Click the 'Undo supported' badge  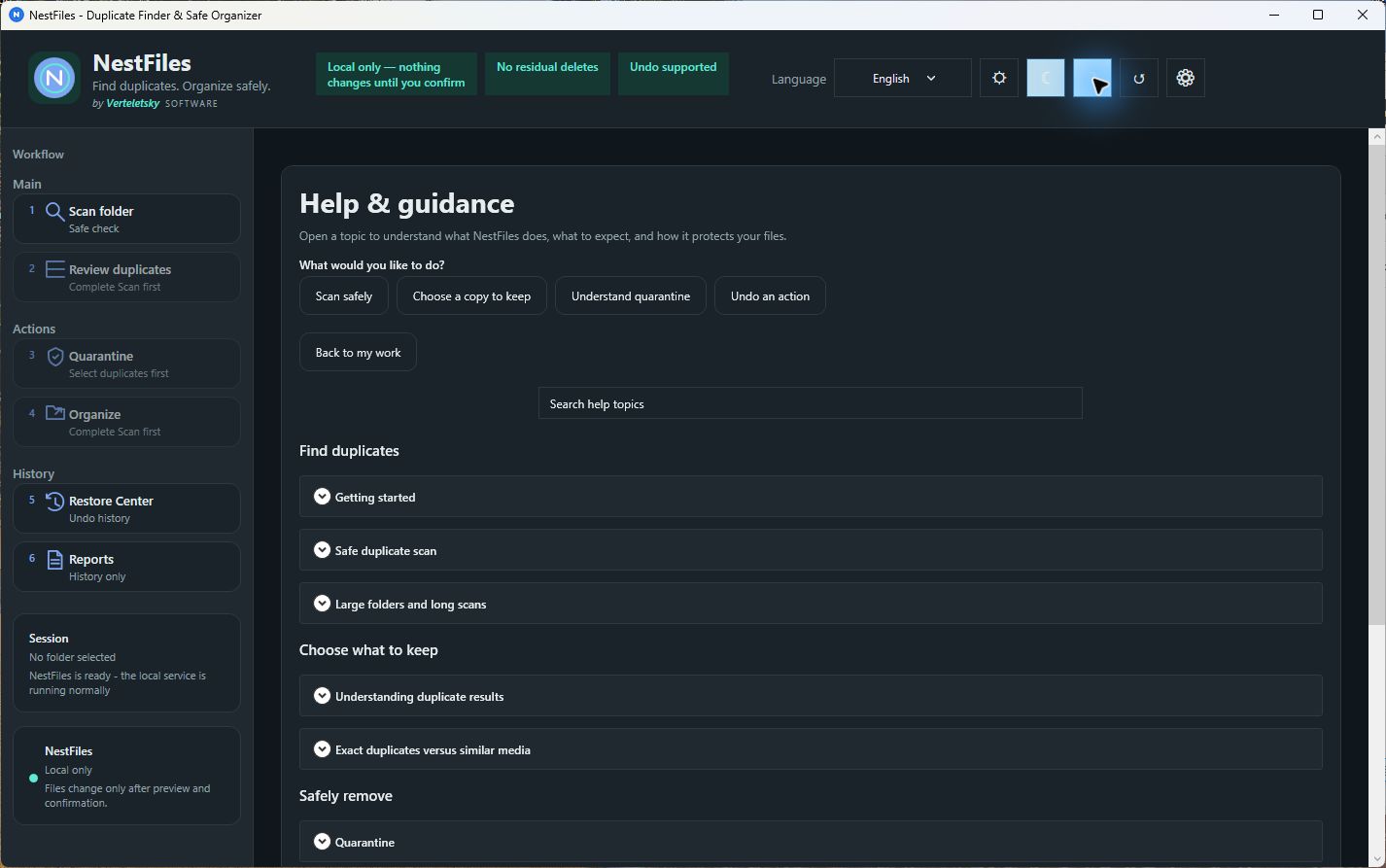click(x=673, y=74)
